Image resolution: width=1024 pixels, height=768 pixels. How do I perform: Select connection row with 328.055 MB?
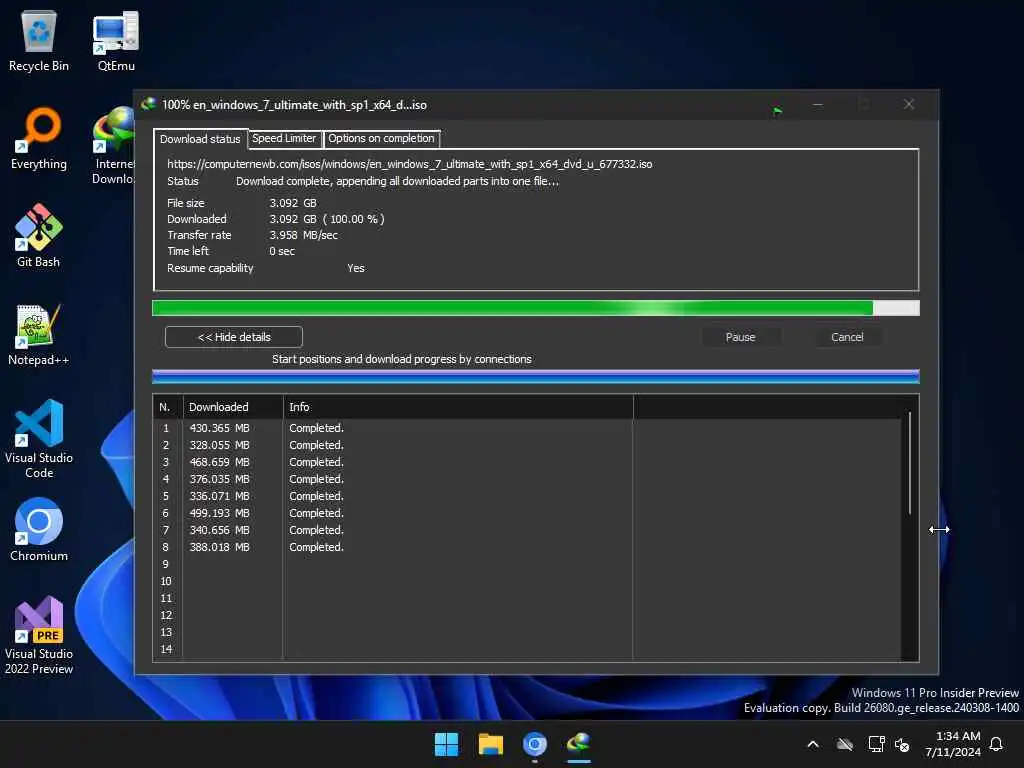(x=528, y=445)
